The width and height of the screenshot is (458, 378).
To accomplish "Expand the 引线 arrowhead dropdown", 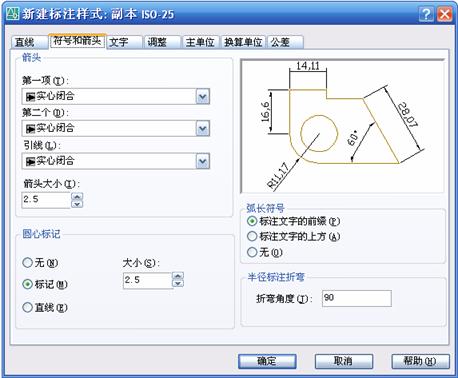I will 203,161.
